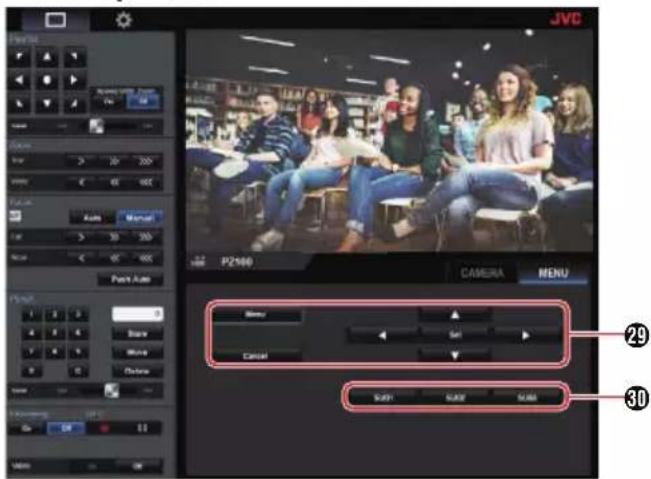The width and height of the screenshot is (651, 479).
Task: Tilt the camera down with arrow
Action: tap(47, 103)
